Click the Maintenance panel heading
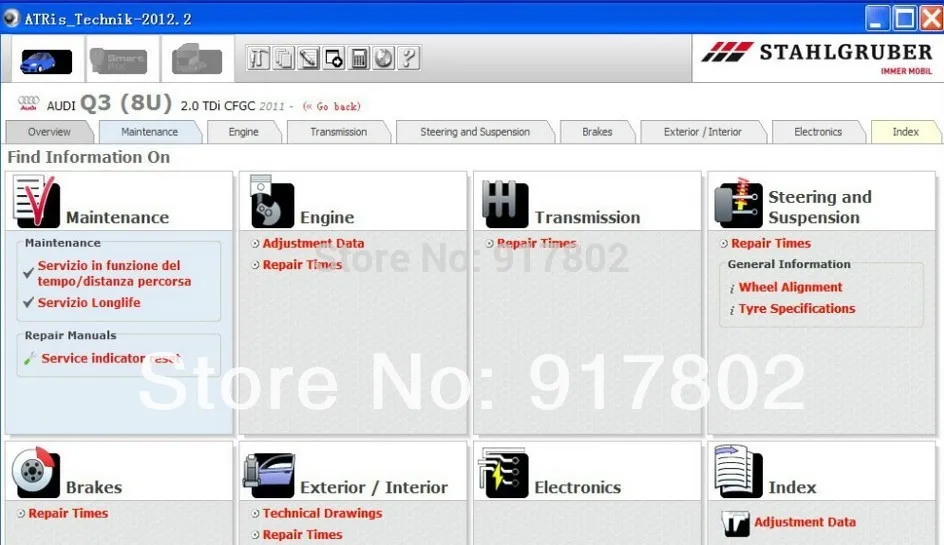944x545 pixels. (x=117, y=217)
